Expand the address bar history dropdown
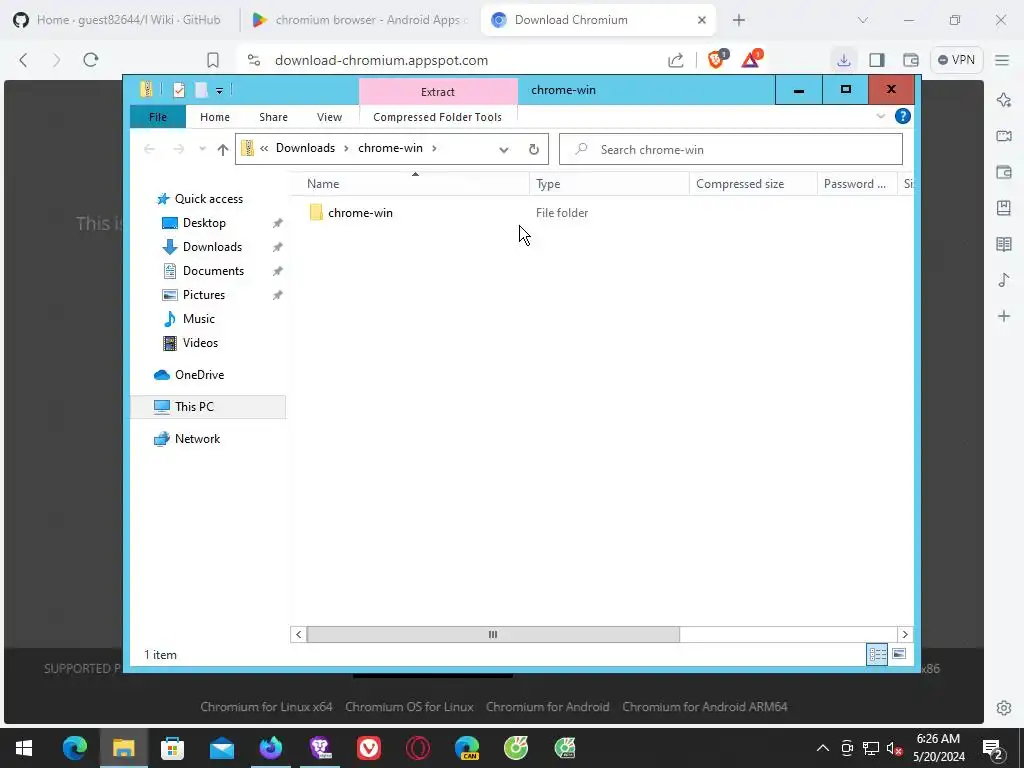The width and height of the screenshot is (1024, 768). [504, 150]
